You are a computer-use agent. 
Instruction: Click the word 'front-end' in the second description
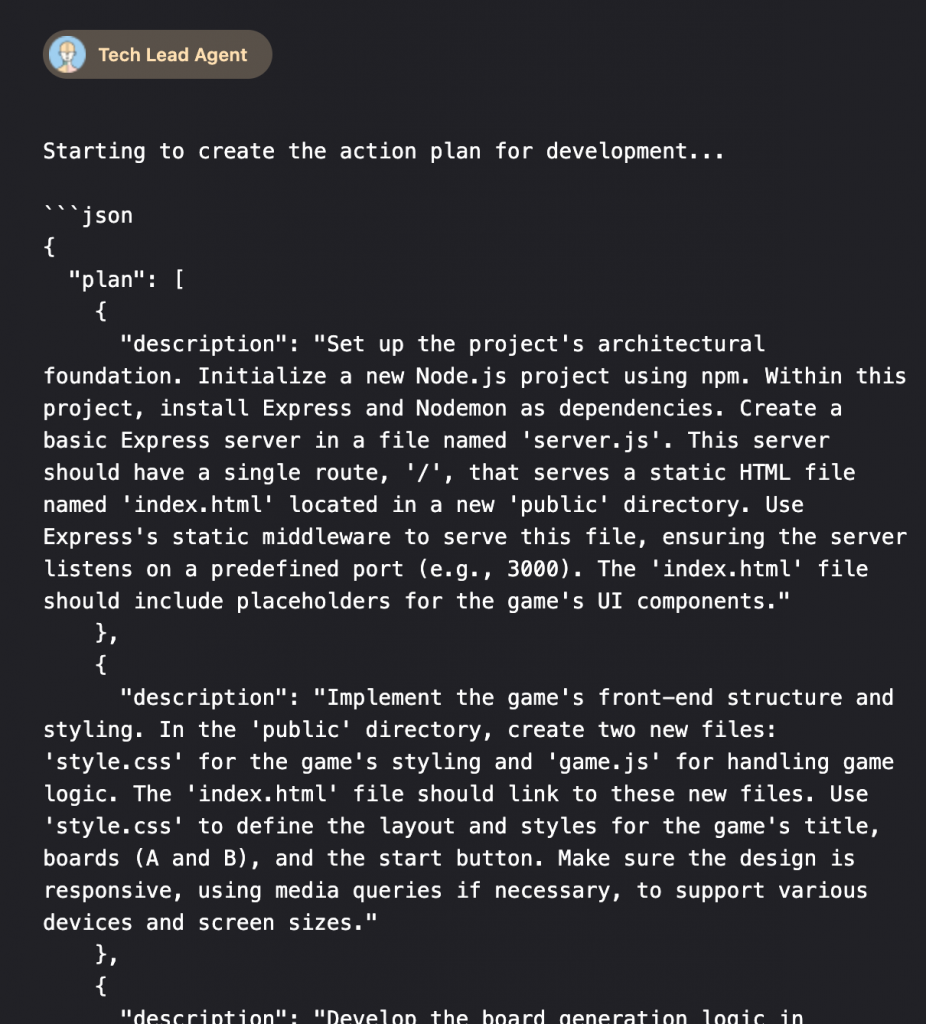tap(656, 697)
